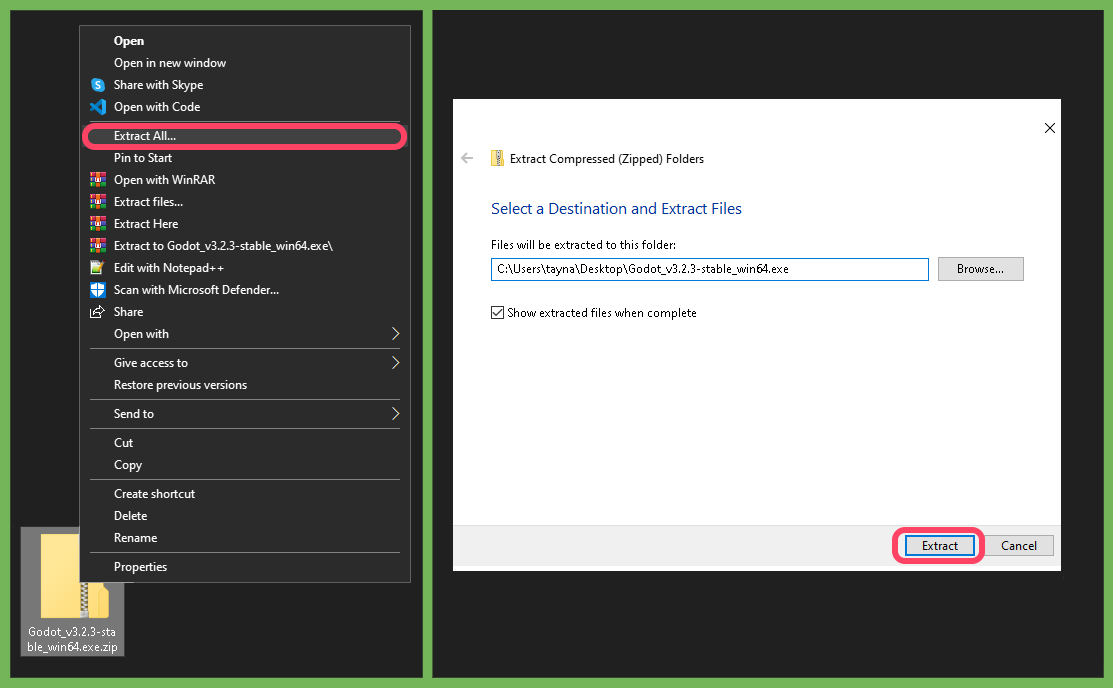Click the destination folder path field
Image resolution: width=1113 pixels, height=688 pixels.
click(710, 269)
